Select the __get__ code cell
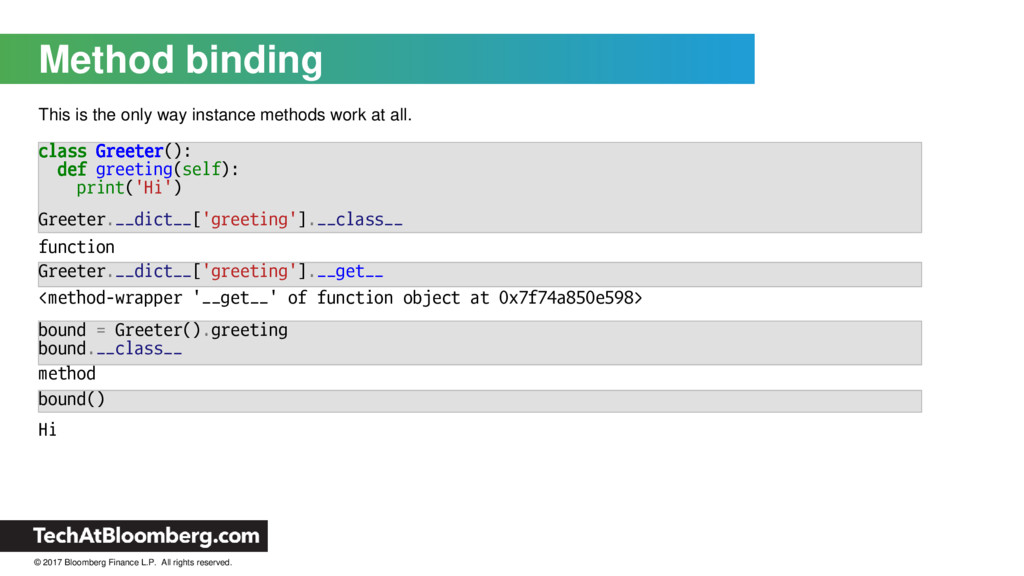The image size is (1024, 576). (479, 274)
